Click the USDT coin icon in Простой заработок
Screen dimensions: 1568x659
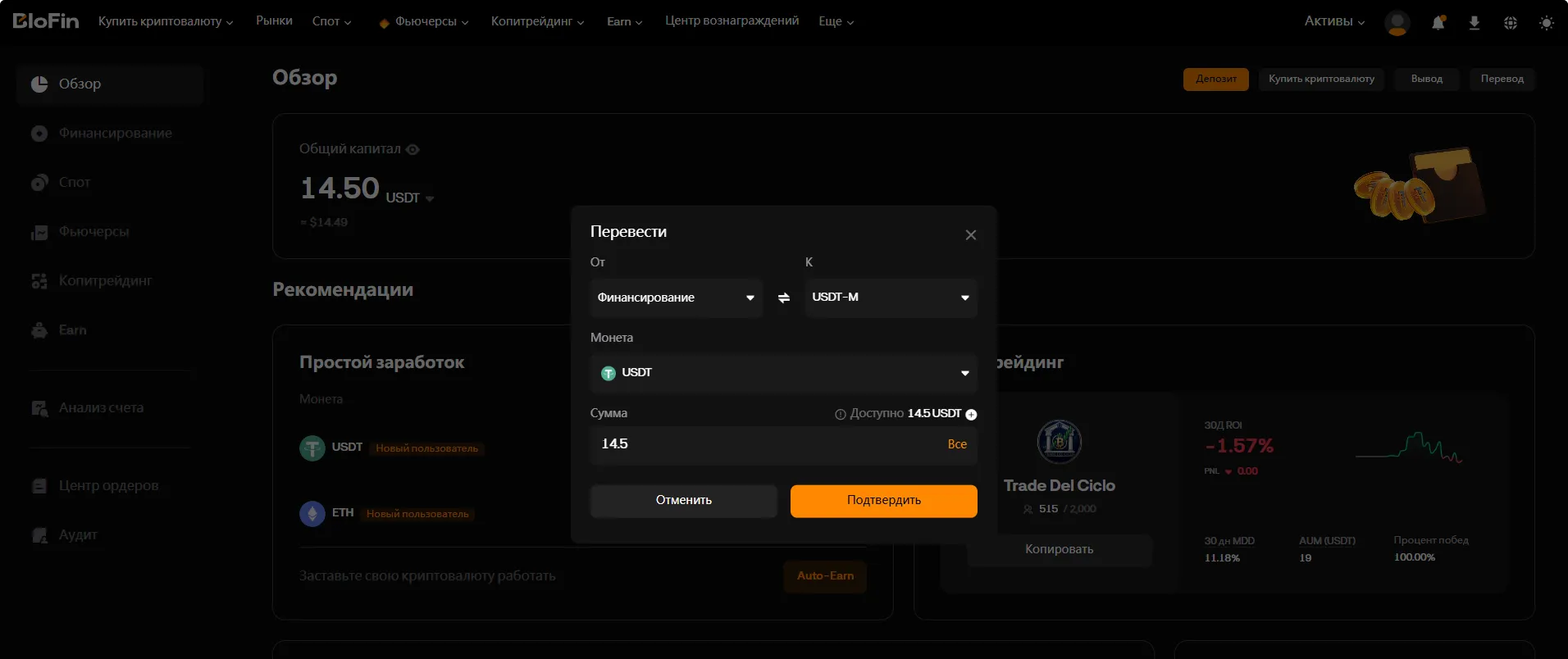pyautogui.click(x=312, y=448)
